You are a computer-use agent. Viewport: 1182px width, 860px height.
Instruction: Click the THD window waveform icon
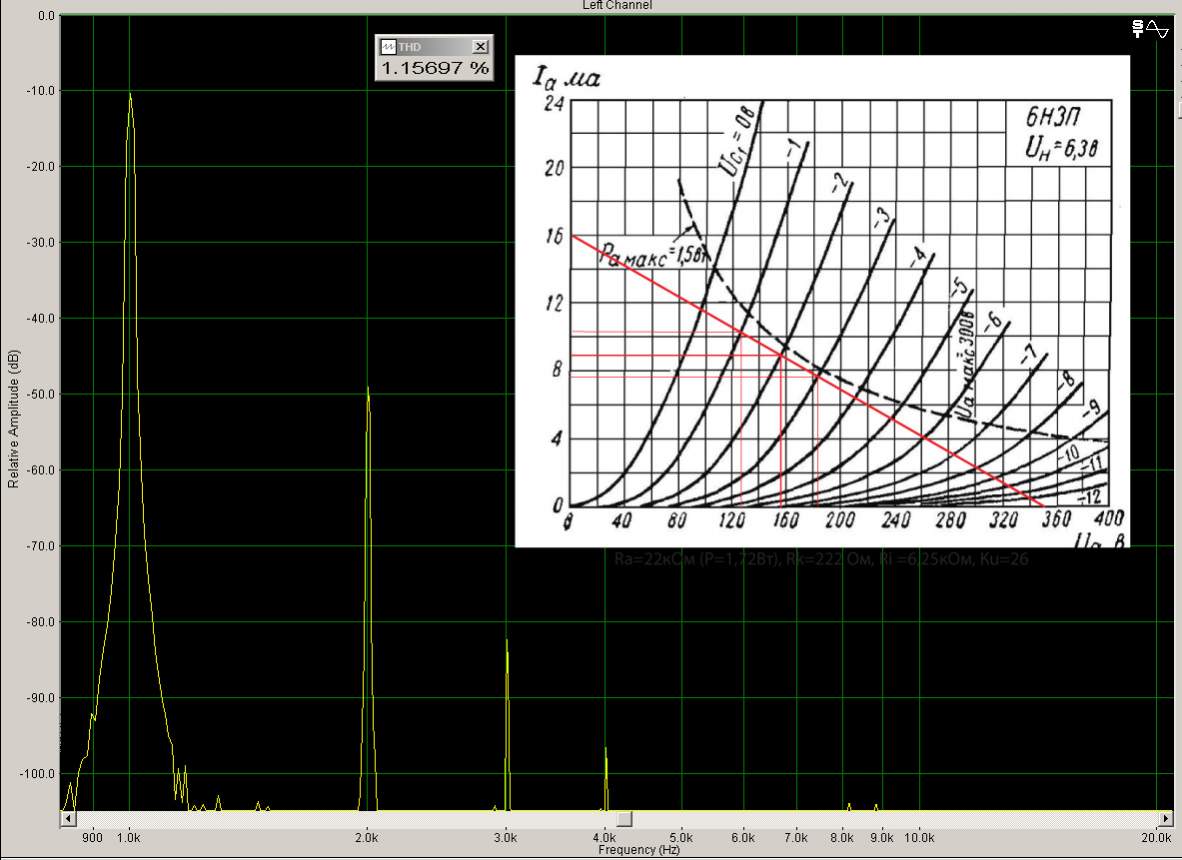point(387,47)
